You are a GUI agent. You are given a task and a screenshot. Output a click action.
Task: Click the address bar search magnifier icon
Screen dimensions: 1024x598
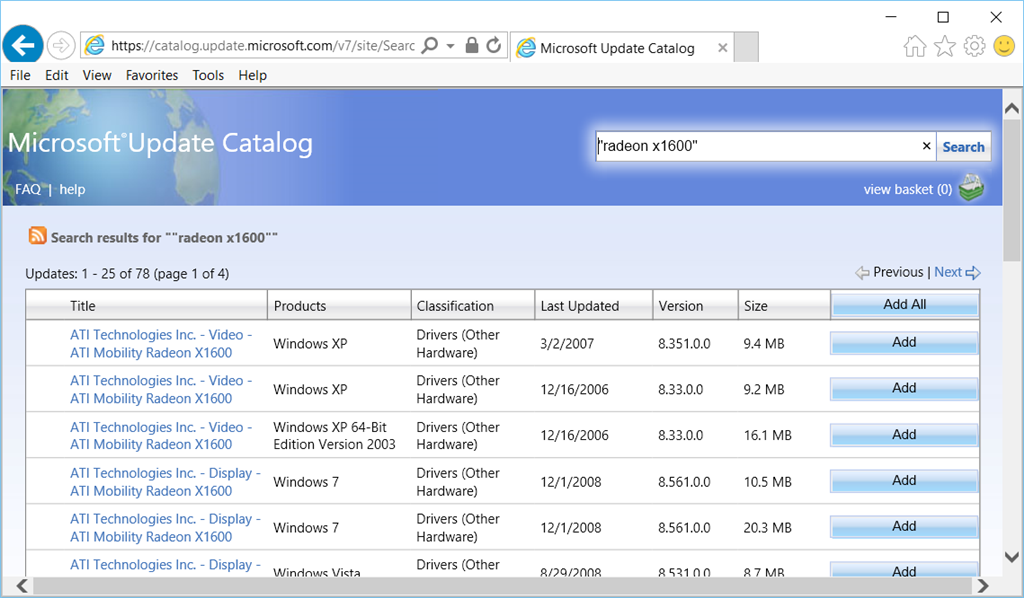[x=430, y=45]
